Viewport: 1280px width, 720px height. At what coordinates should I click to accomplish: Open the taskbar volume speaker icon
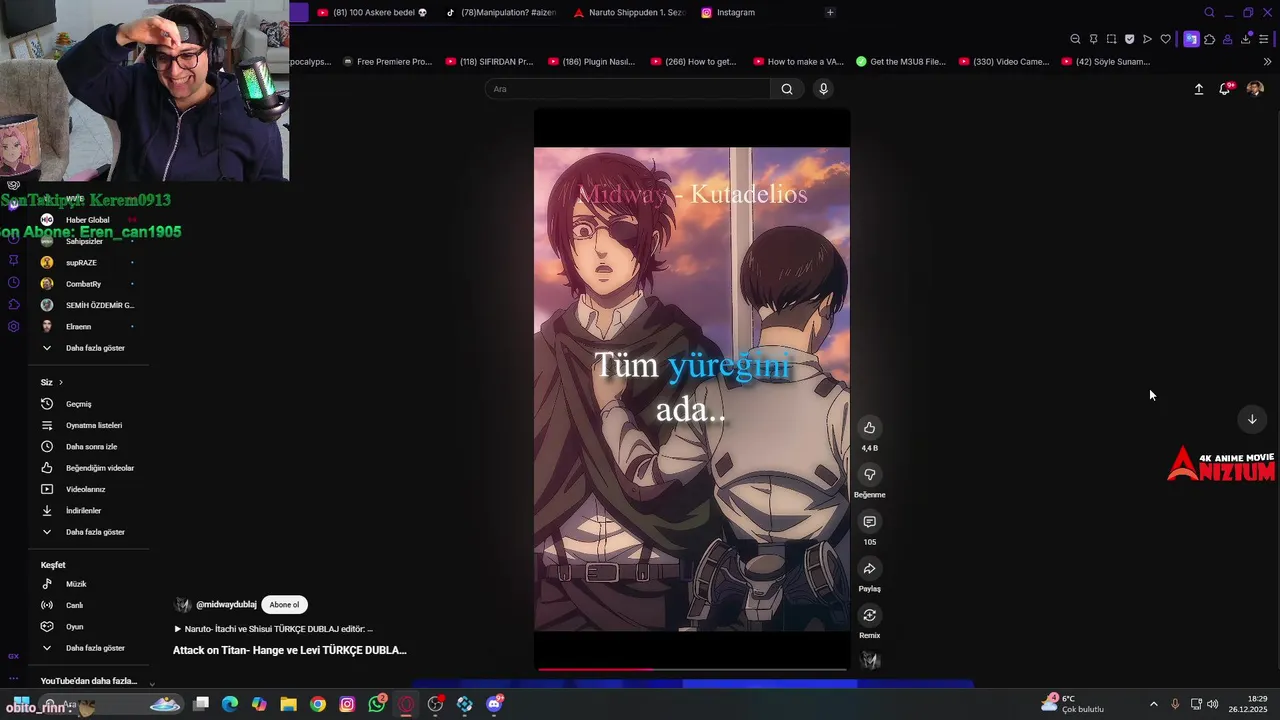click(x=1213, y=704)
